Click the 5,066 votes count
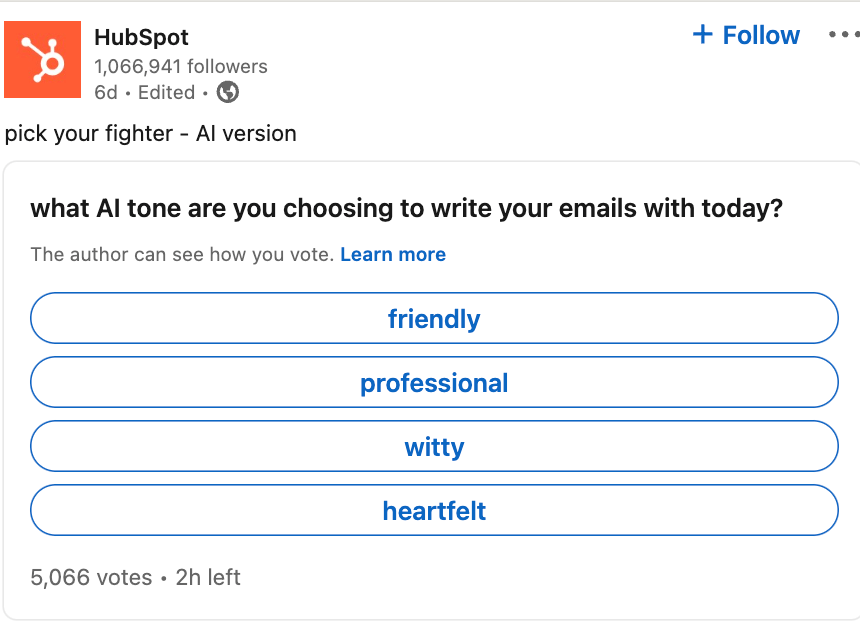The height and width of the screenshot is (626, 860). (91, 578)
